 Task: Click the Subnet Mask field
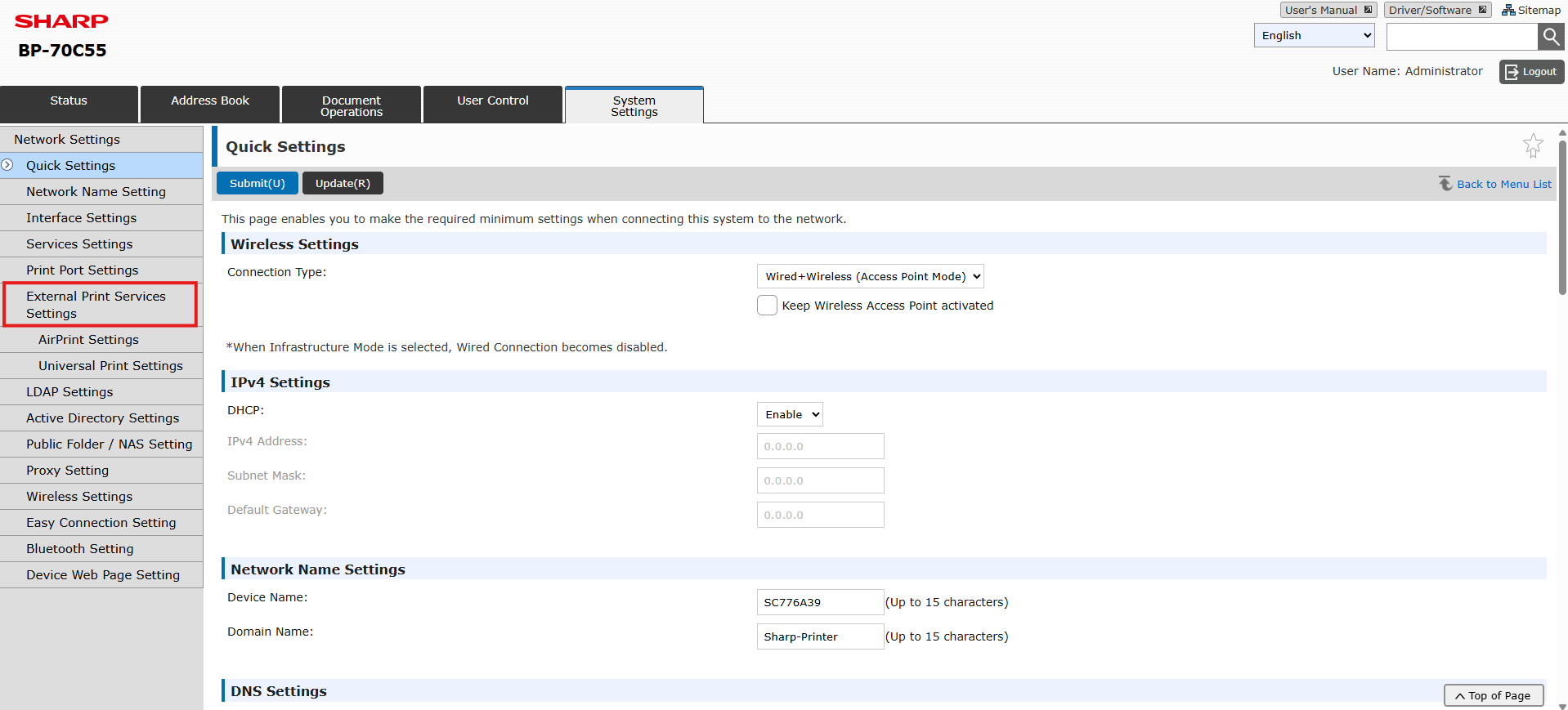click(820, 480)
